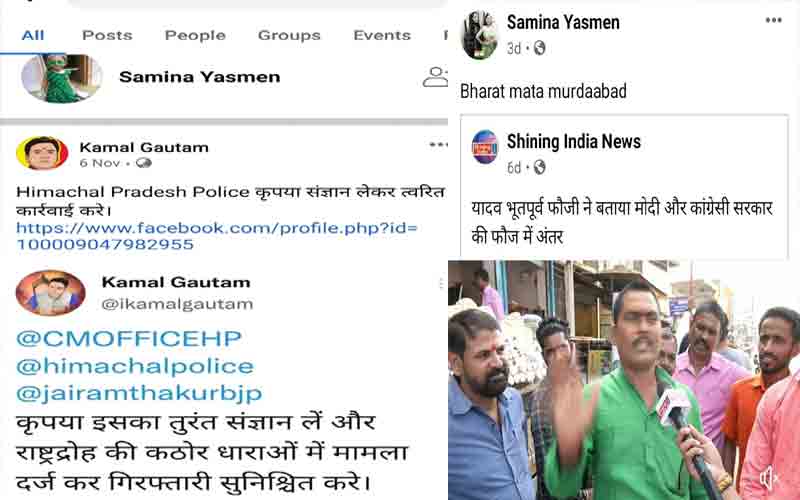This screenshot has width=800, height=500.
Task: Click the Shining India News page name
Action: tap(573, 141)
